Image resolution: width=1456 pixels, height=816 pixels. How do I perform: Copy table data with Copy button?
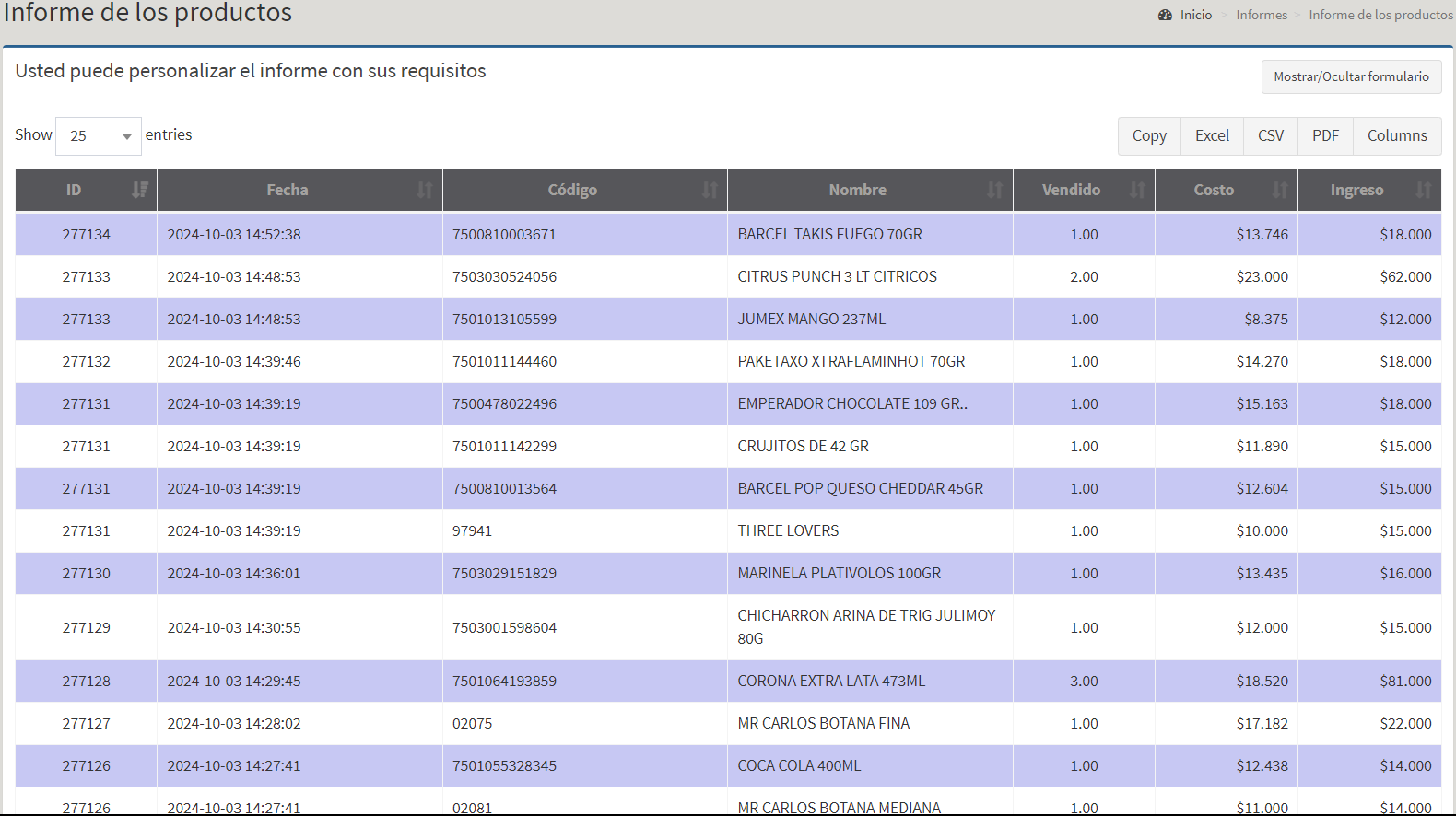click(x=1149, y=136)
